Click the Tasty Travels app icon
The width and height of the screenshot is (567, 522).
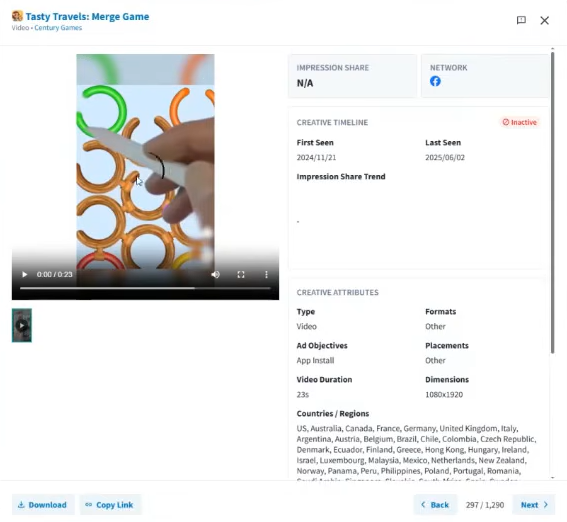17,16
